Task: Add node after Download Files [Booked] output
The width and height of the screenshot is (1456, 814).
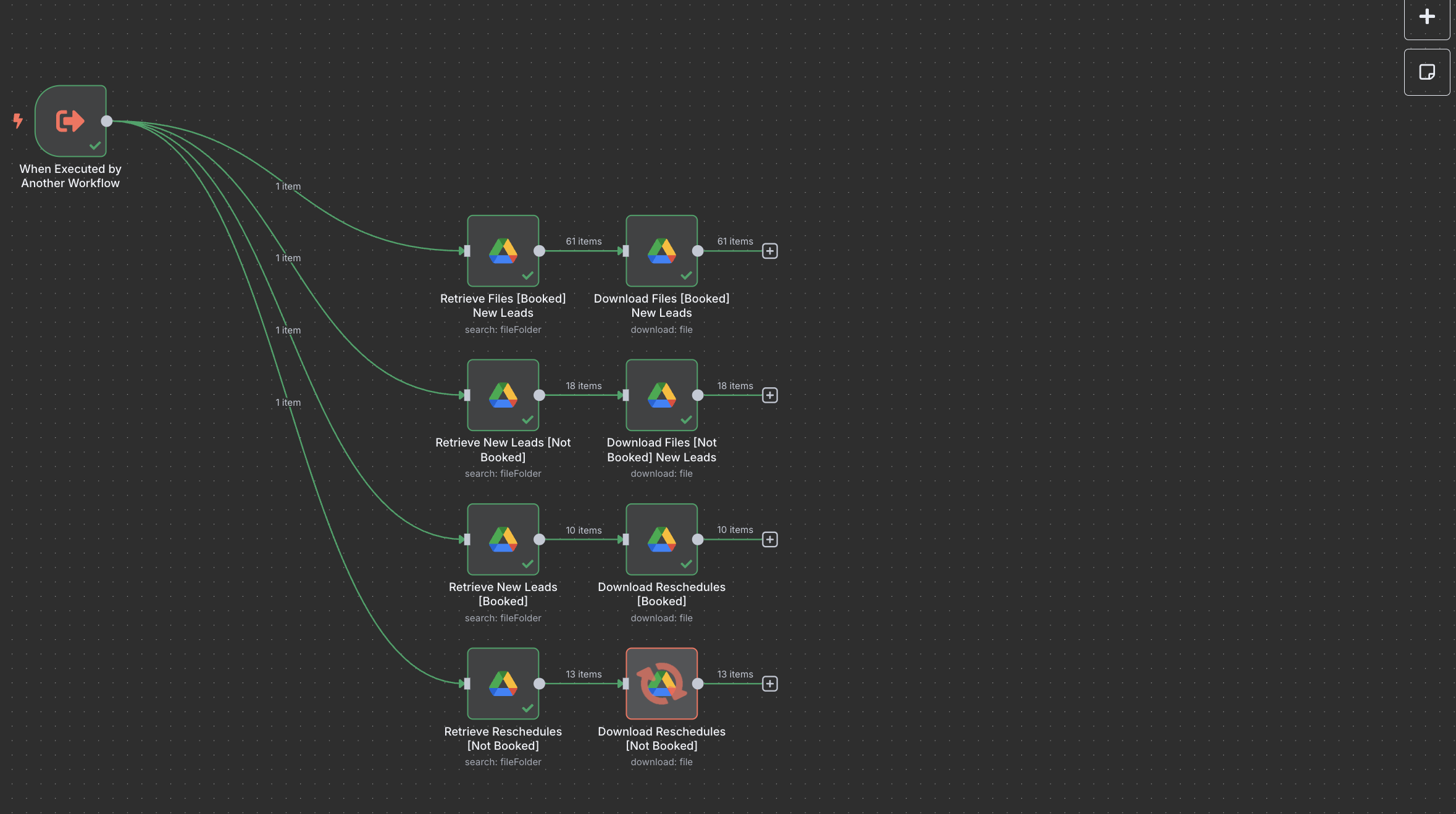Action: coord(769,251)
